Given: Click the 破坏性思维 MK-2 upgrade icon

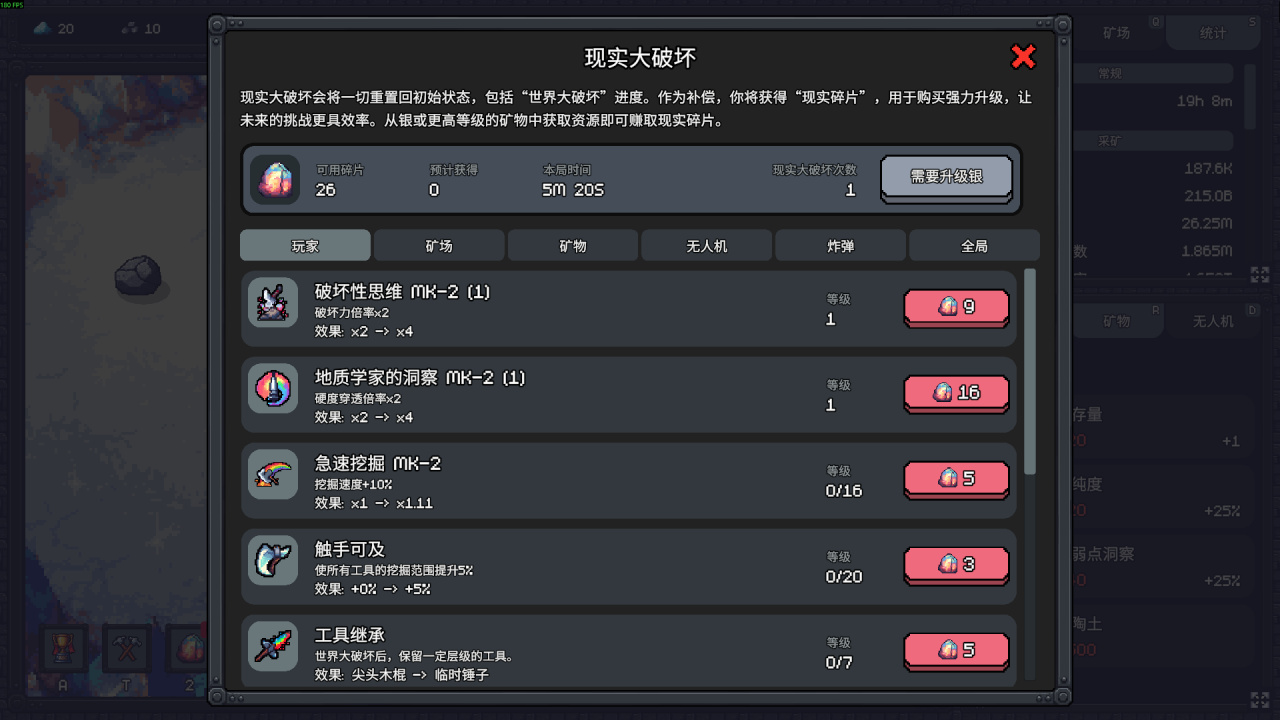Looking at the screenshot, I should (x=273, y=303).
